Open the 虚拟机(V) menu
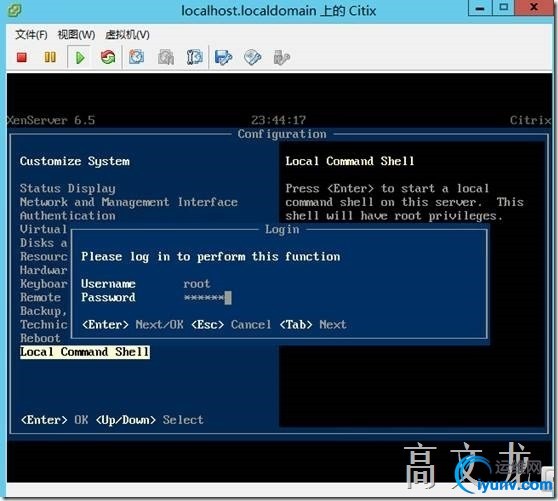Screen dimensions: 558x501 tap(127, 35)
